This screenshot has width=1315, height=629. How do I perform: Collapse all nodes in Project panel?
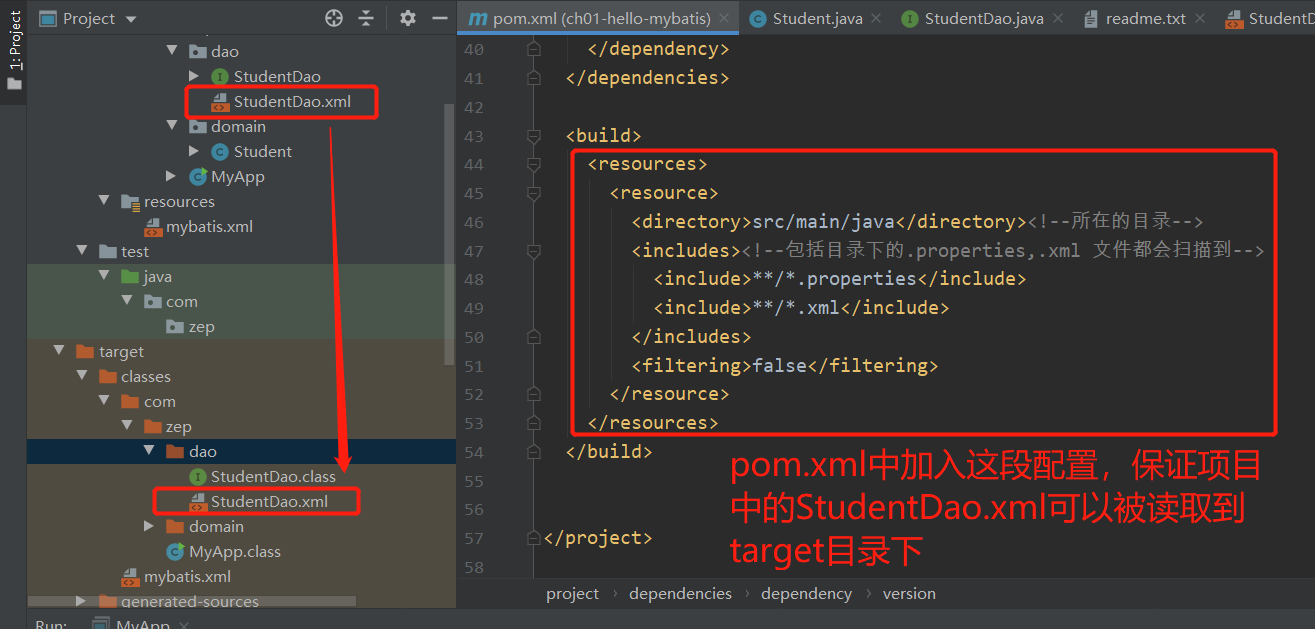click(366, 18)
